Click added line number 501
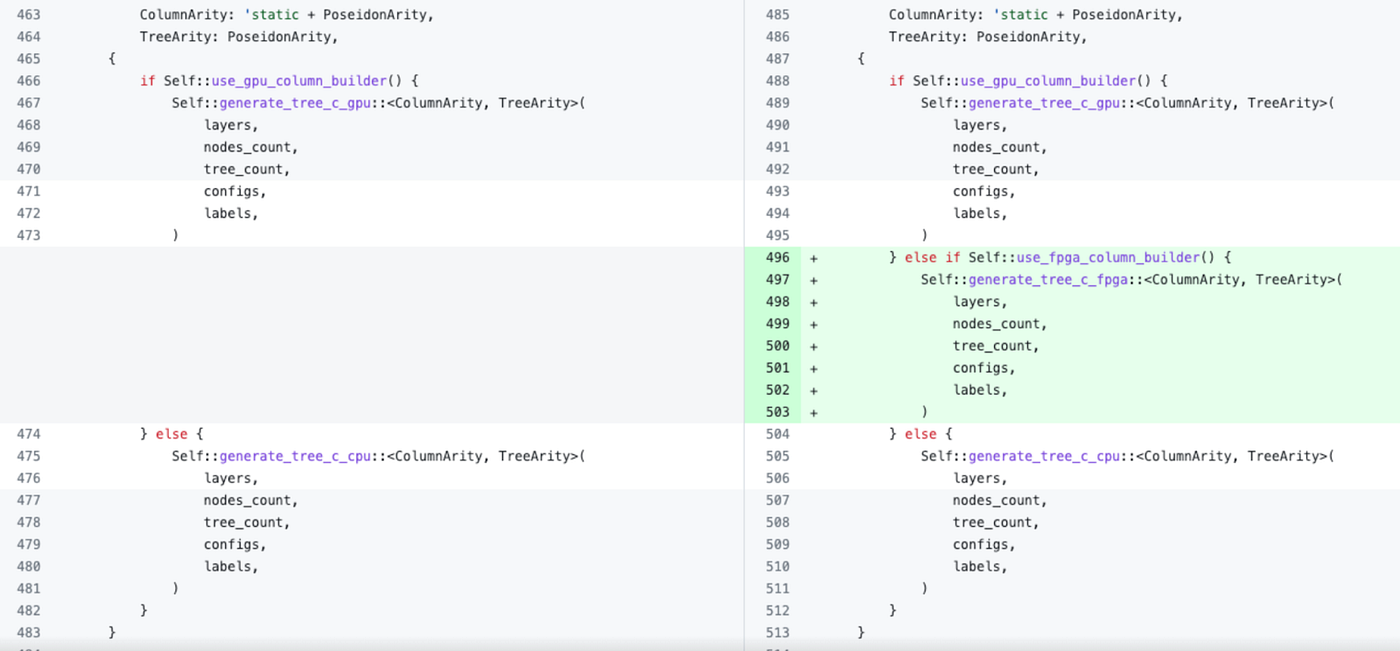This screenshot has width=1400, height=651. (777, 368)
